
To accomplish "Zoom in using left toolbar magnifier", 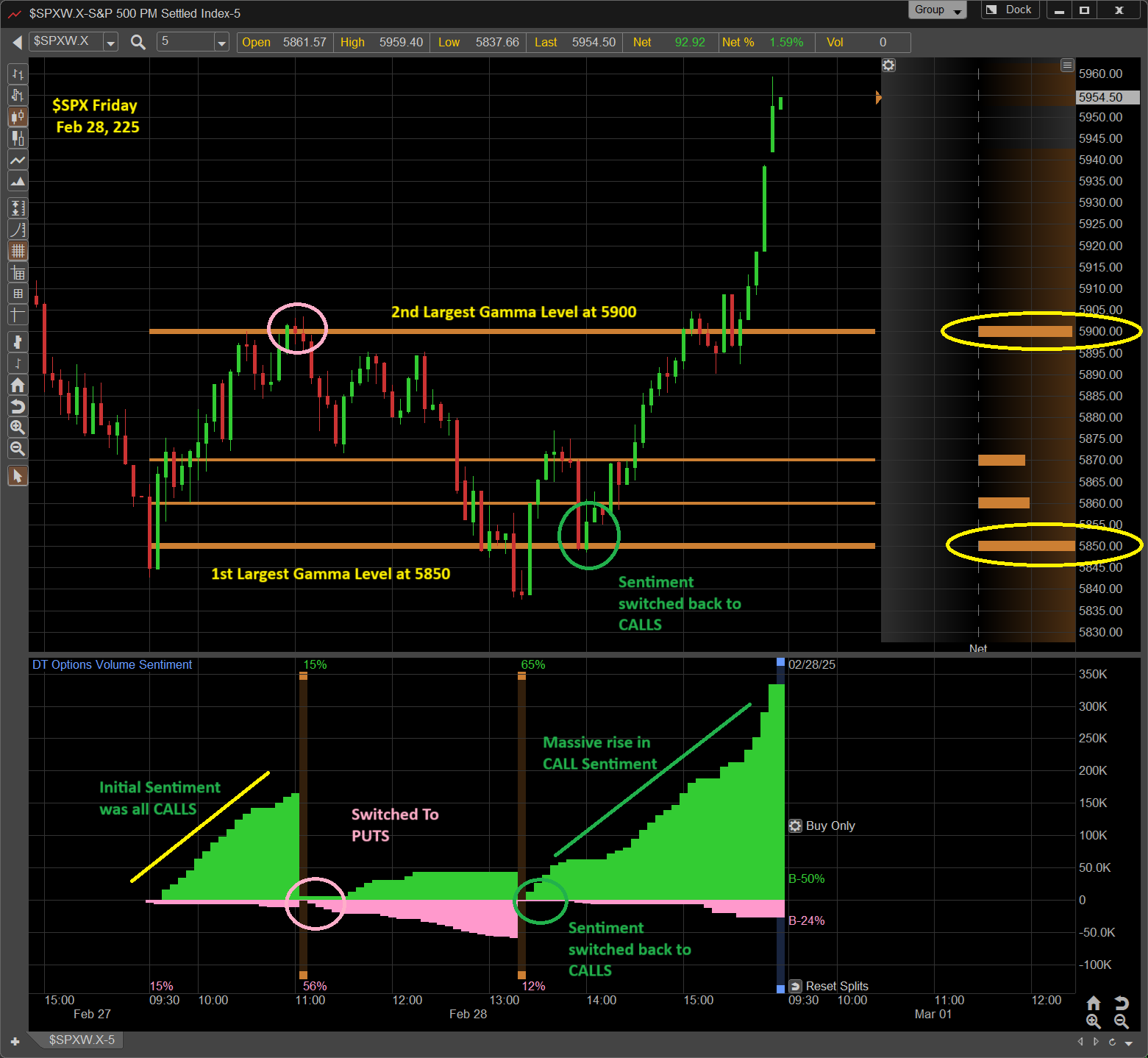I will pos(18,427).
